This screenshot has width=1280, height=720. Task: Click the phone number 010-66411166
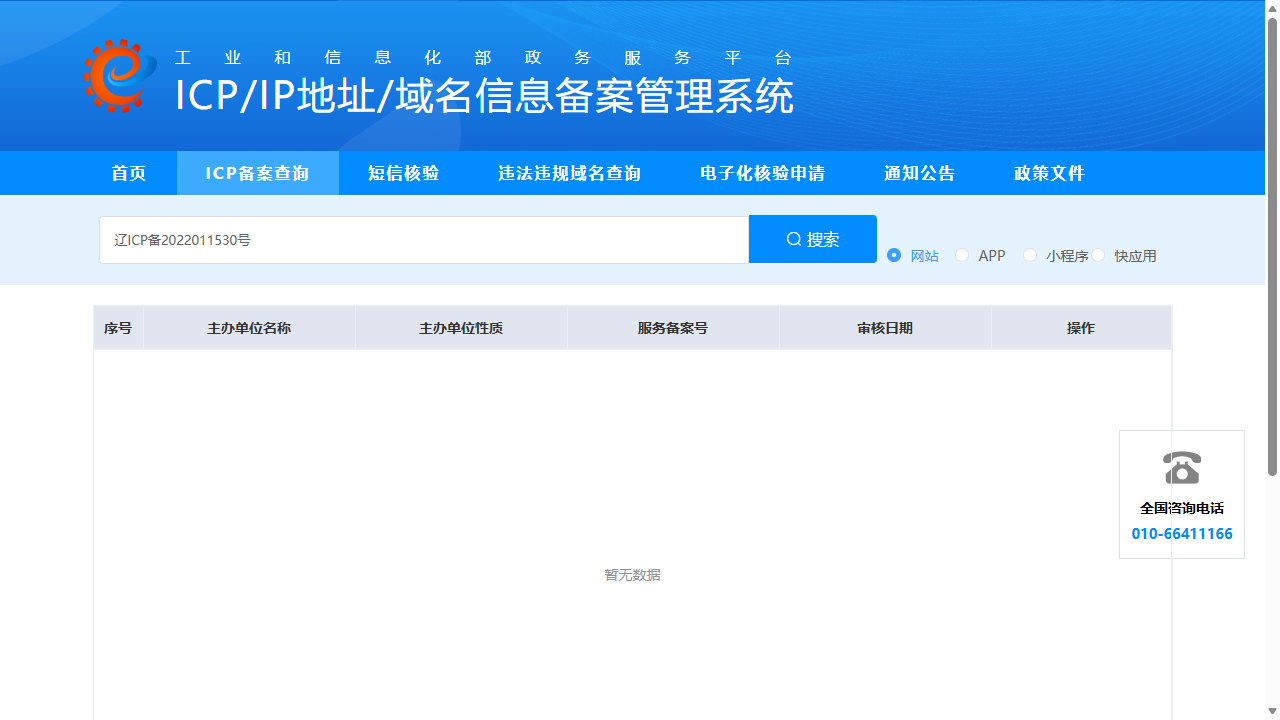[x=1182, y=534]
